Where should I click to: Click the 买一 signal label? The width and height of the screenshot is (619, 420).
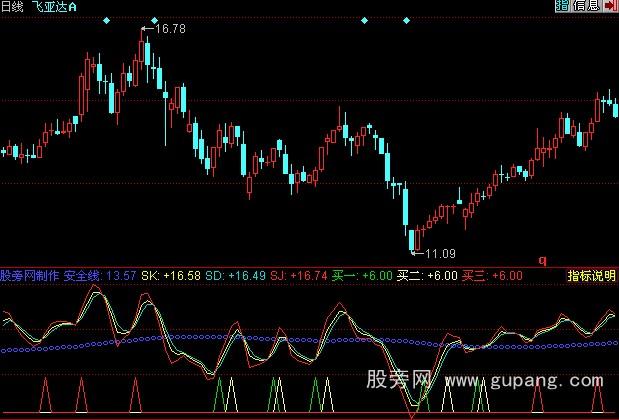[351, 275]
